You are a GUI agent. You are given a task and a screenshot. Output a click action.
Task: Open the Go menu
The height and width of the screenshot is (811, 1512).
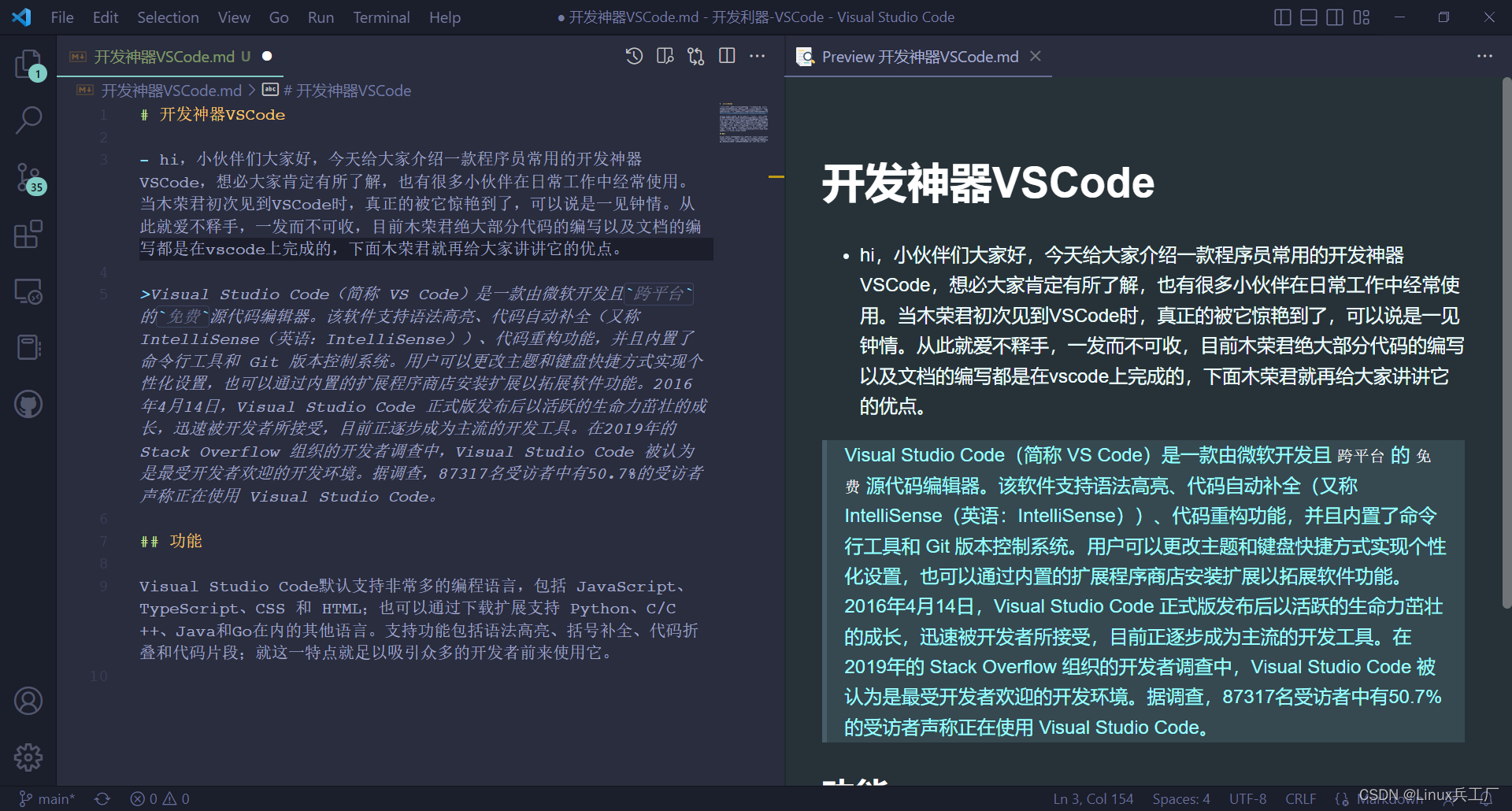tap(279, 17)
